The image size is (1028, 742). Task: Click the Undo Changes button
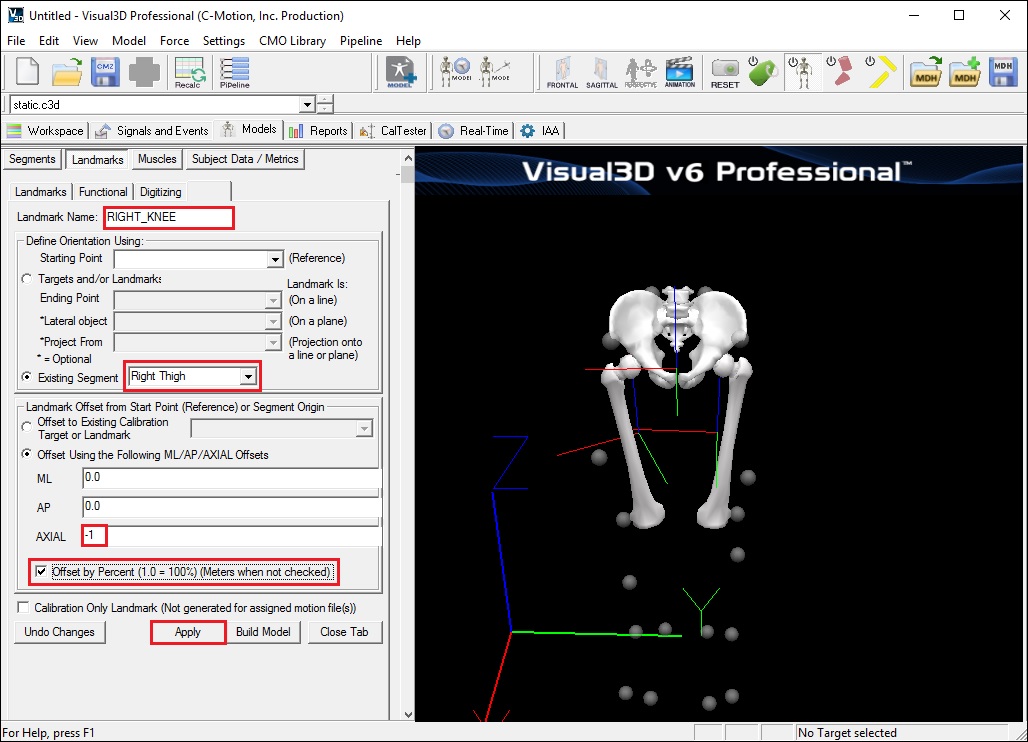[x=60, y=632]
